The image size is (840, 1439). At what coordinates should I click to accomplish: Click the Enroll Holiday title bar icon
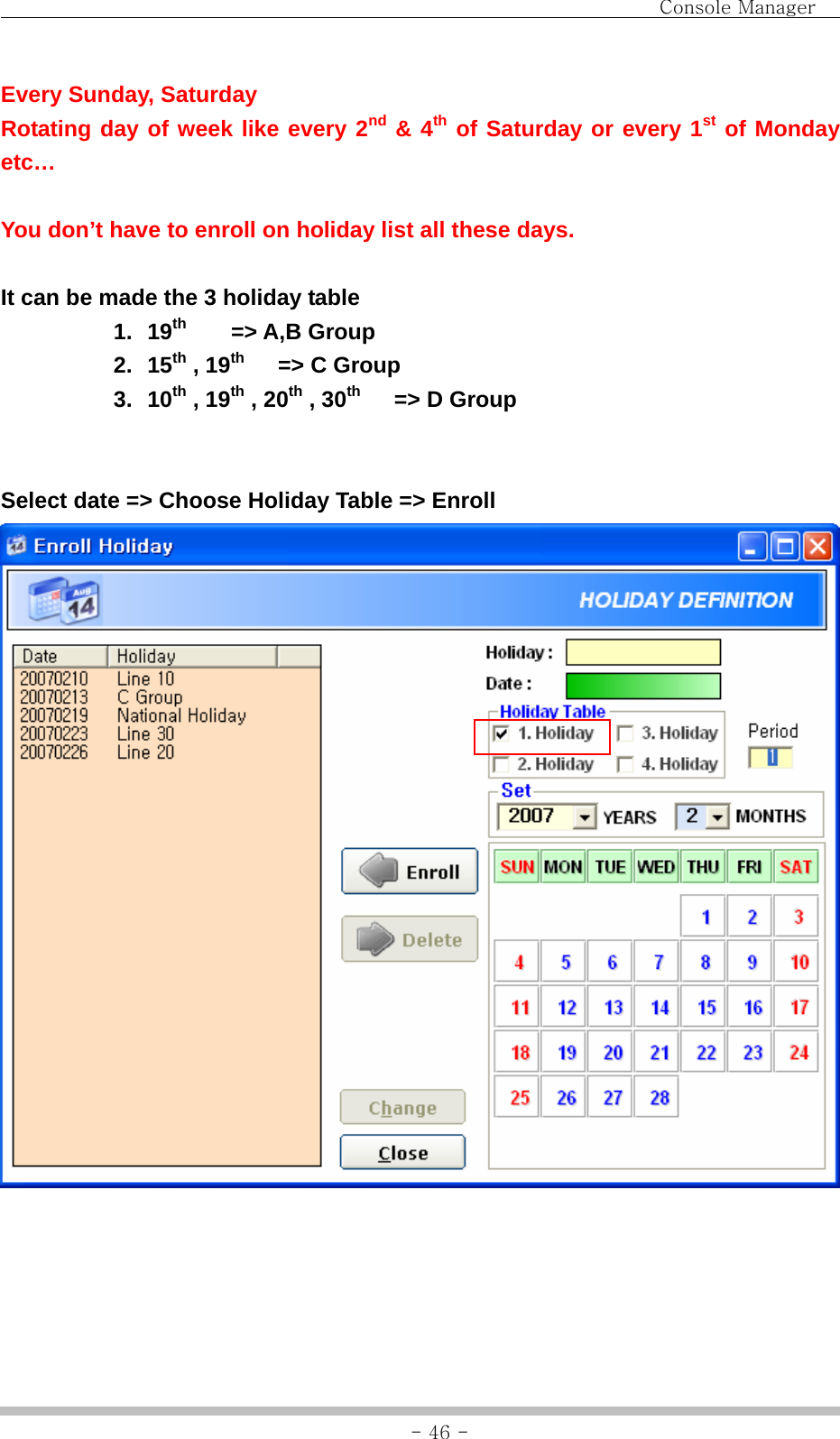pyautogui.click(x=16, y=546)
